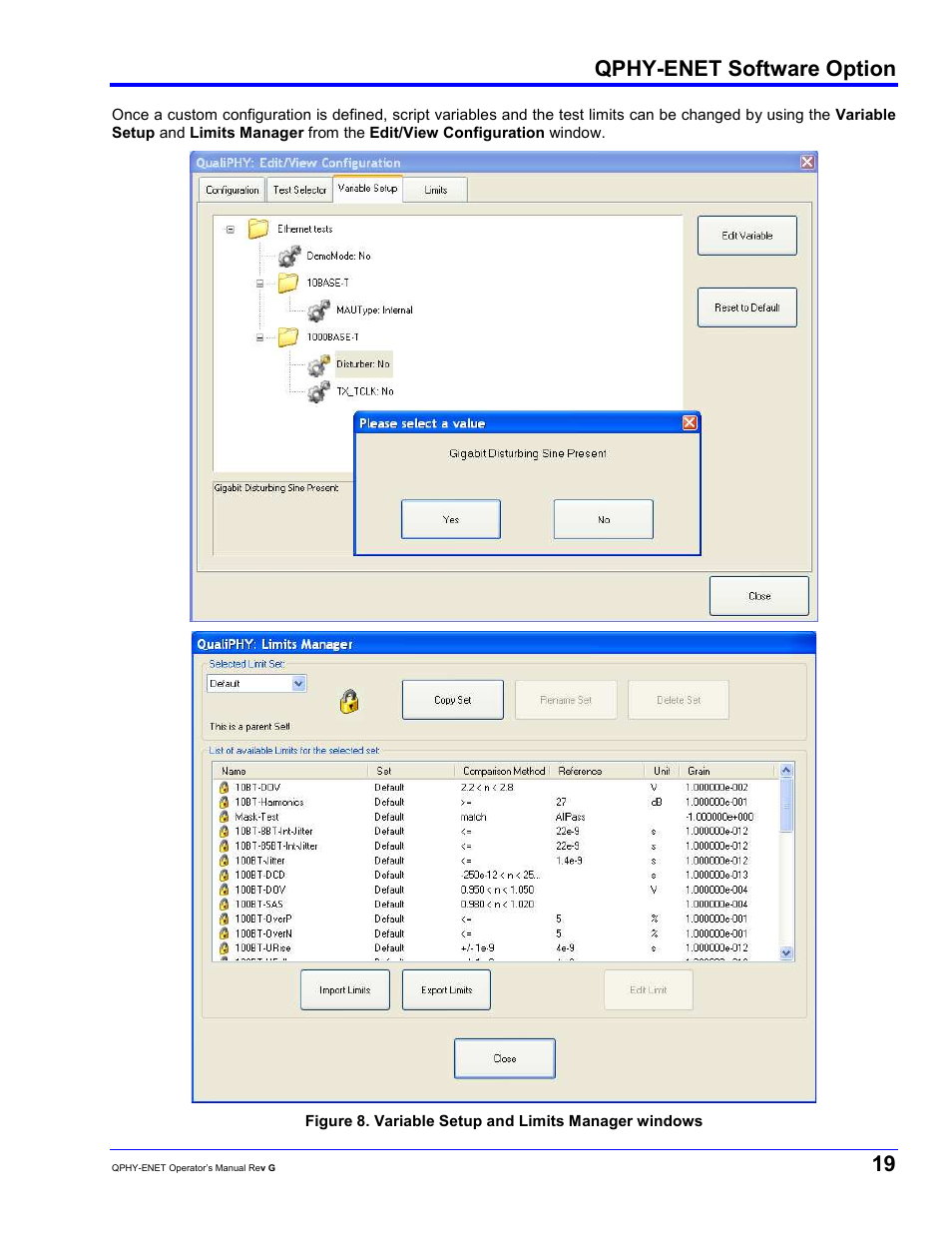This screenshot has width=952, height=1233.
Task: Click lock icon of 100BT-OverP row
Action: (x=225, y=919)
